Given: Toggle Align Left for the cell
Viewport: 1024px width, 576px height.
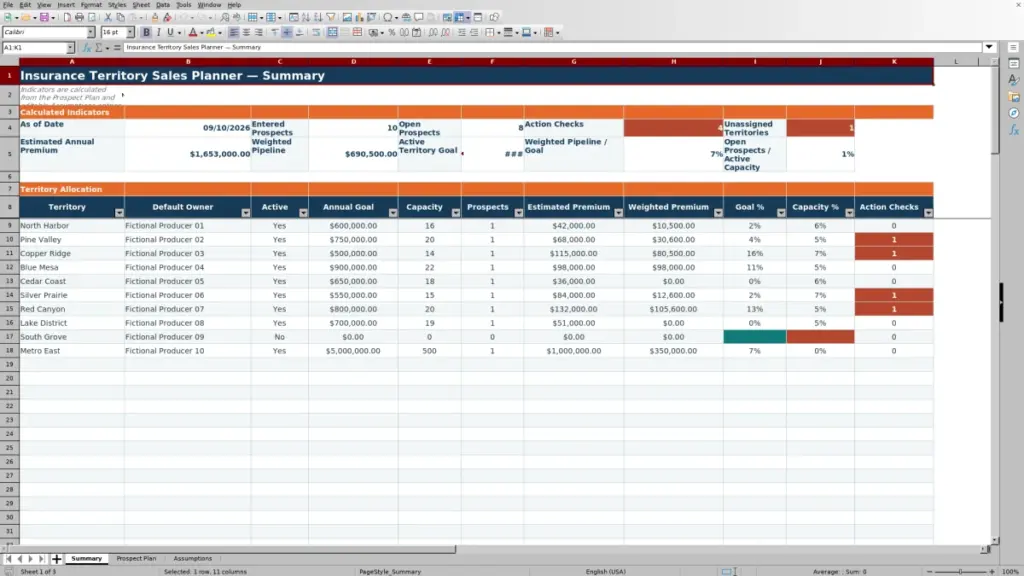Looking at the screenshot, I should [234, 33].
